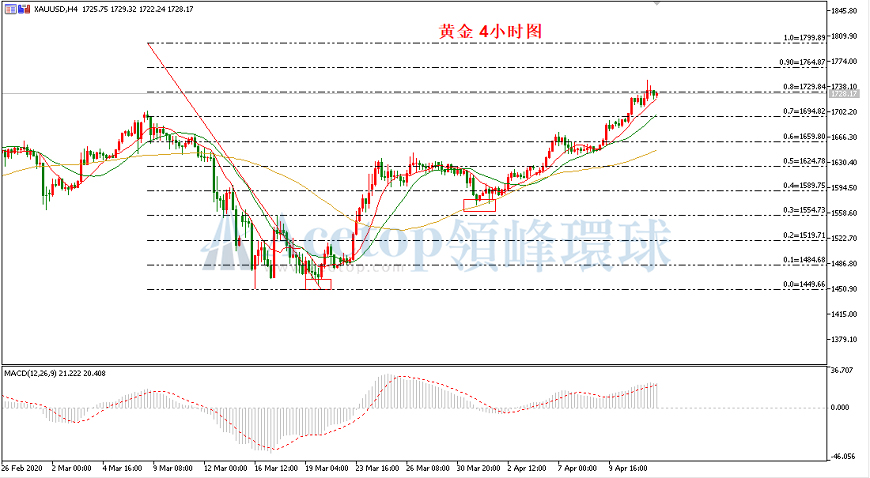
Task: Click the current price tag 1728.17
Action: click(844, 94)
